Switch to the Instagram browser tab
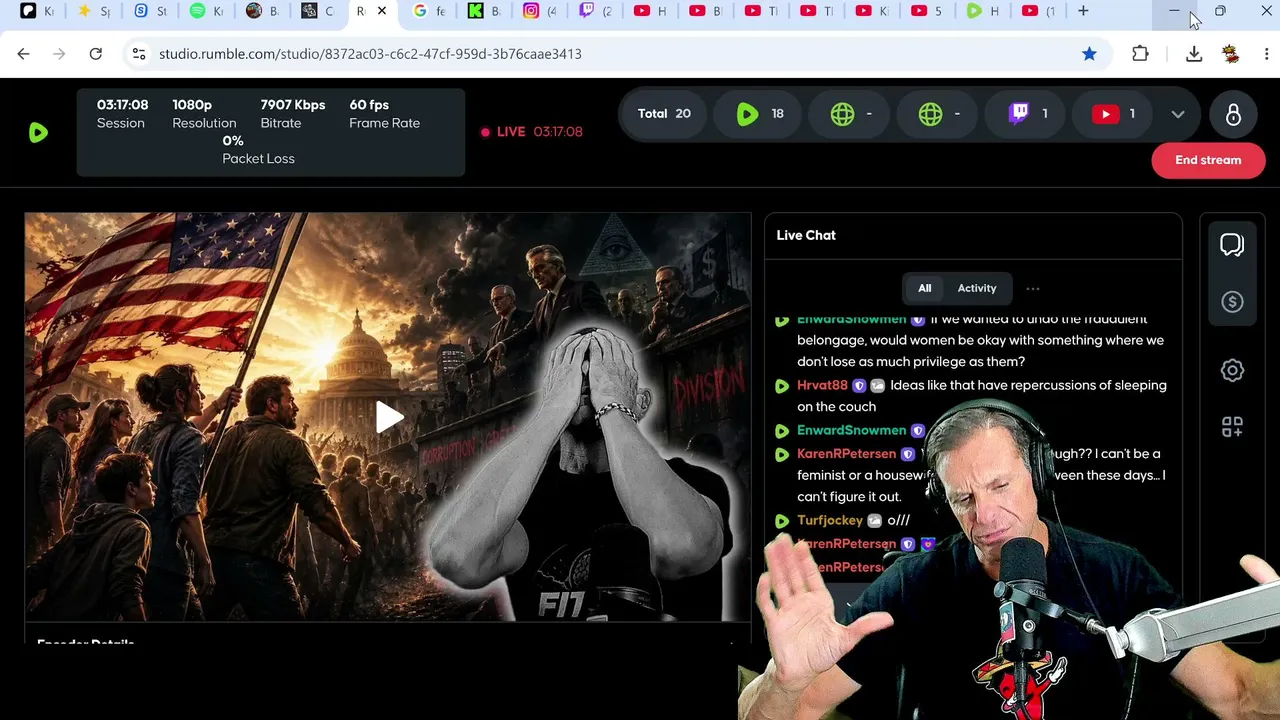Screen dimensions: 1280x720 click(540, 11)
